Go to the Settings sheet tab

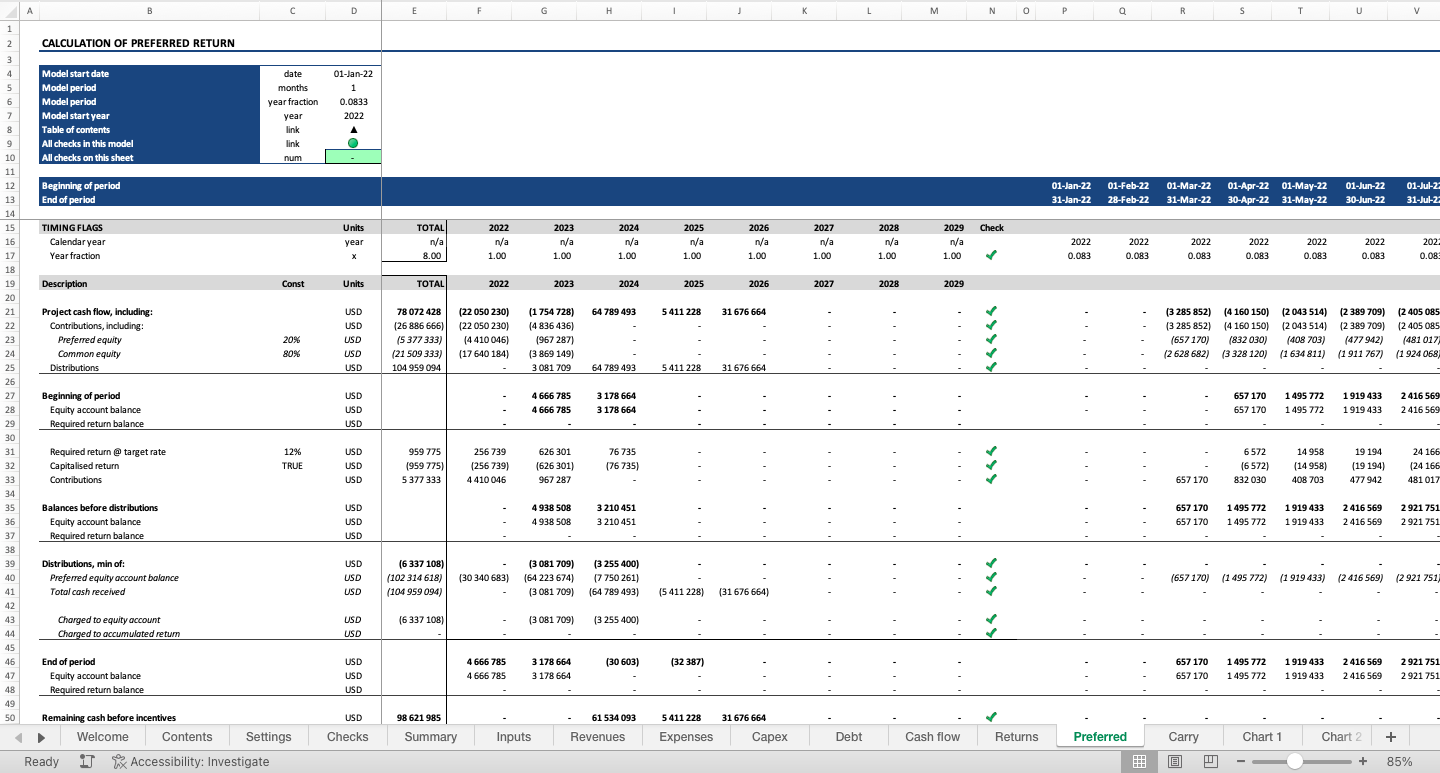tap(269, 737)
